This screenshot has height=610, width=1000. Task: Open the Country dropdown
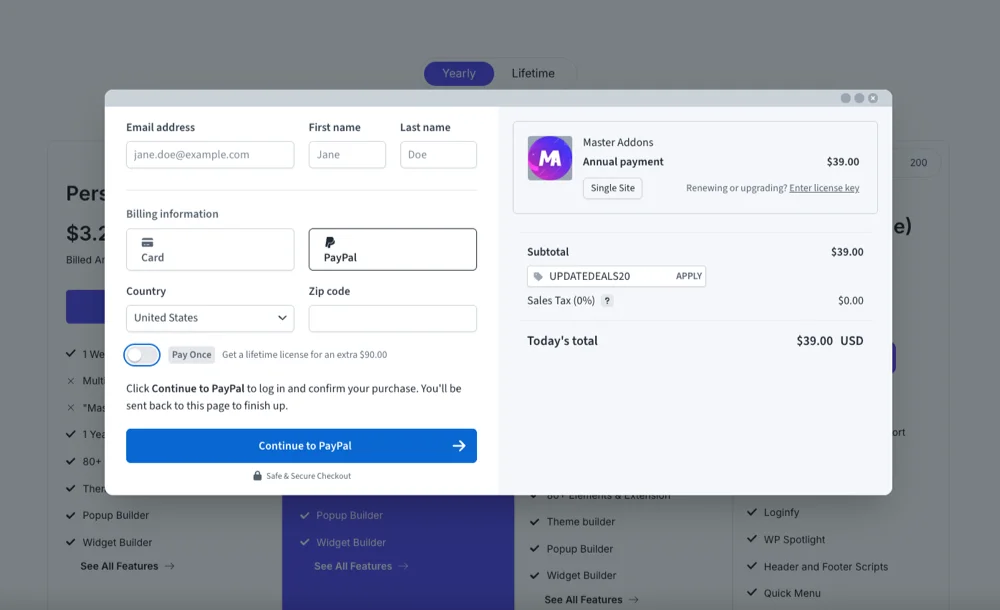coord(210,318)
